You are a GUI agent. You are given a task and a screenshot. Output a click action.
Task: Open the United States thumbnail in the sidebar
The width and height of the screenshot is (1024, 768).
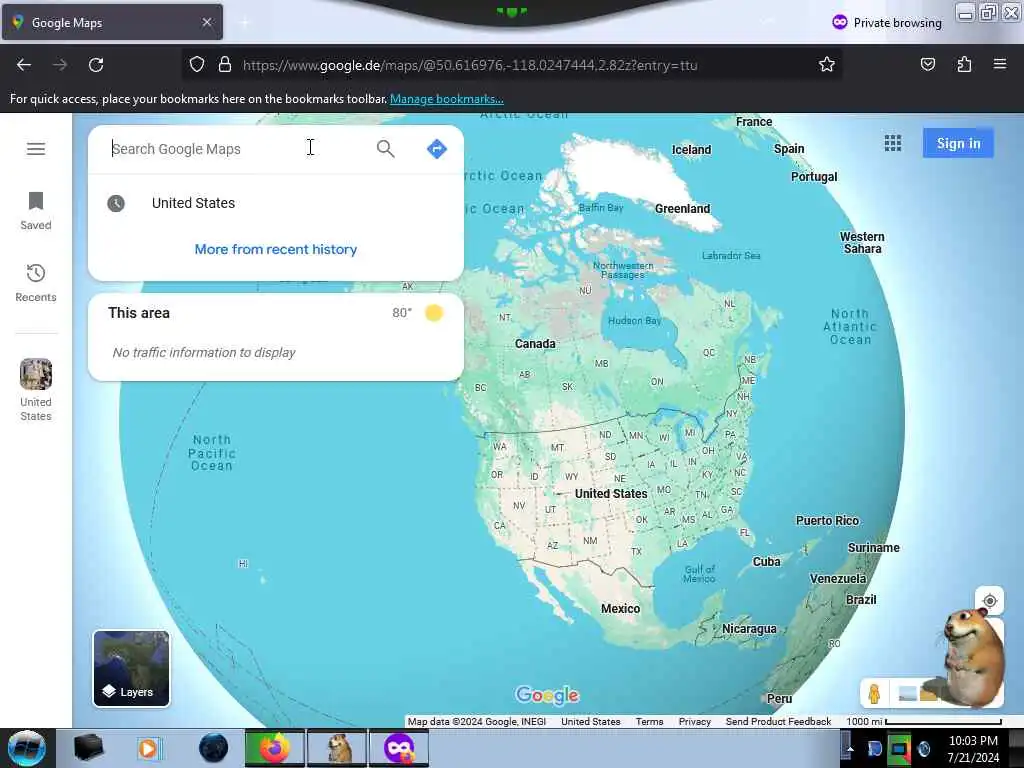click(36, 390)
